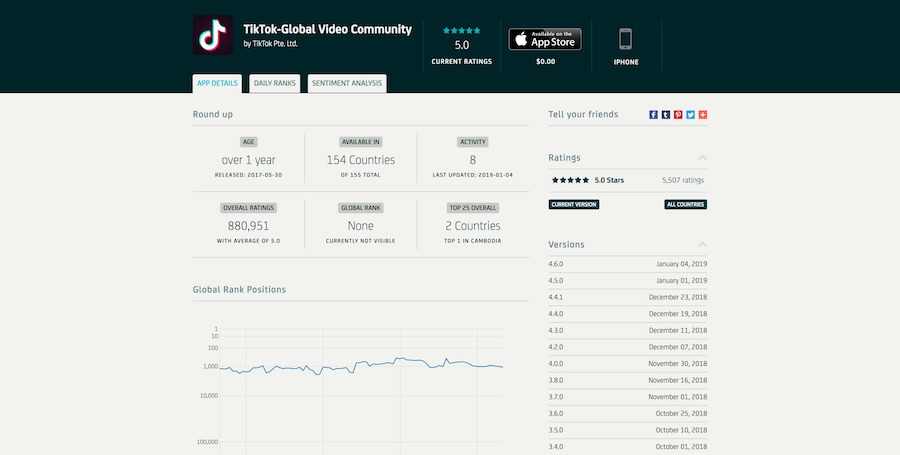Share on Tumblr
900x455 pixels.
[x=666, y=115]
